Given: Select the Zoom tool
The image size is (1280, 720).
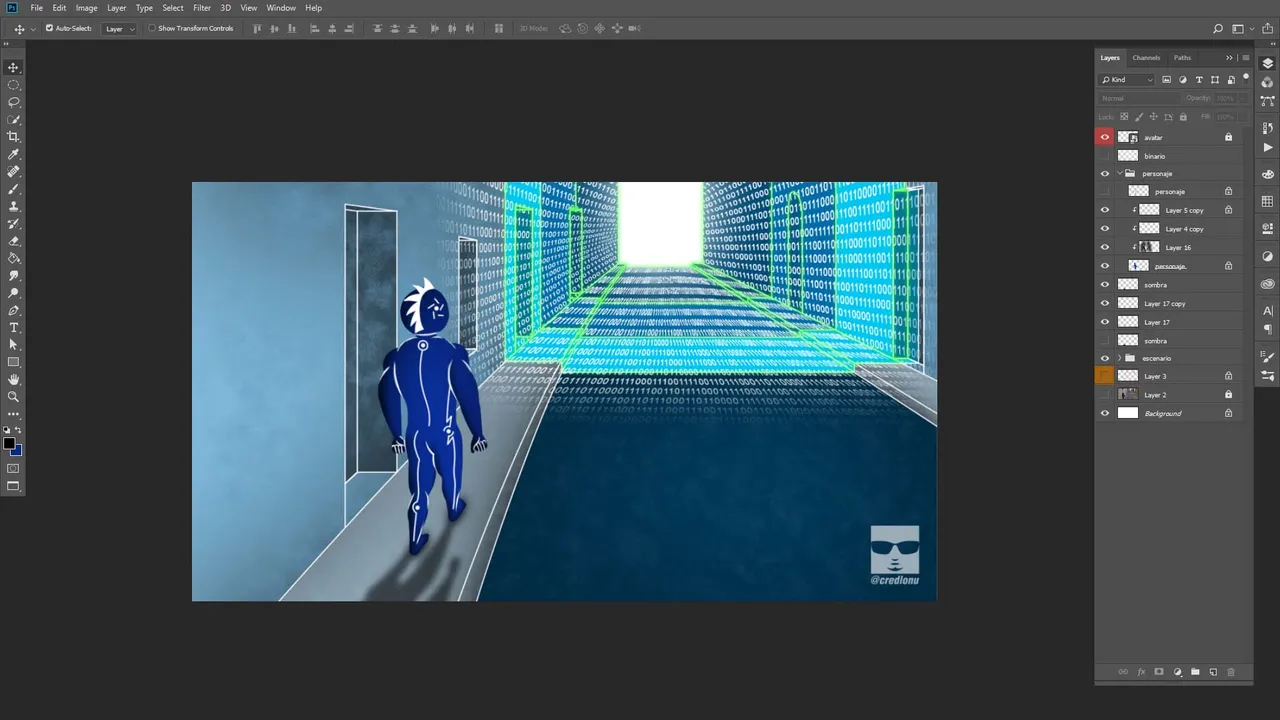Looking at the screenshot, I should pos(13,397).
